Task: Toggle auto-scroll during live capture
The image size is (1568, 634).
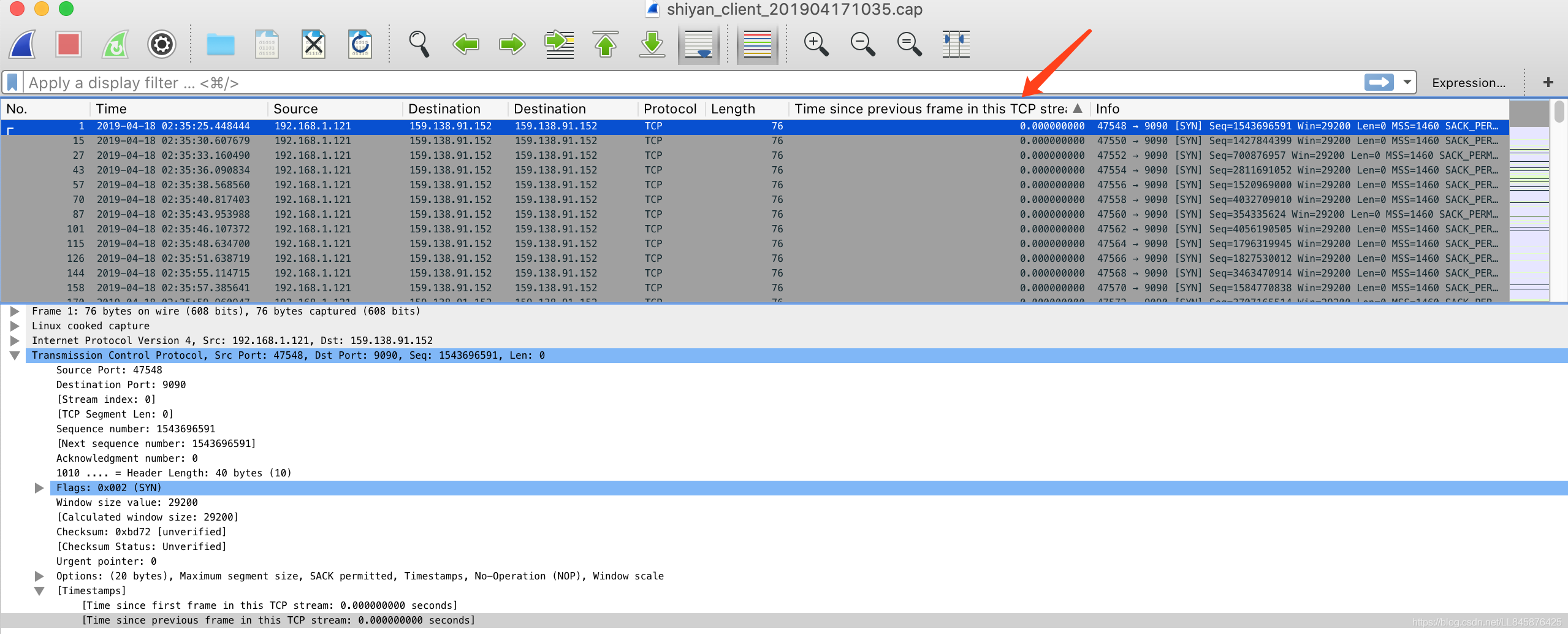Action: pos(699,44)
